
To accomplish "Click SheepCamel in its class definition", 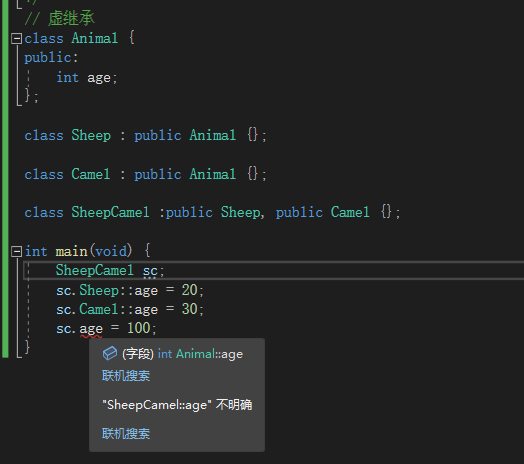I will point(110,213).
